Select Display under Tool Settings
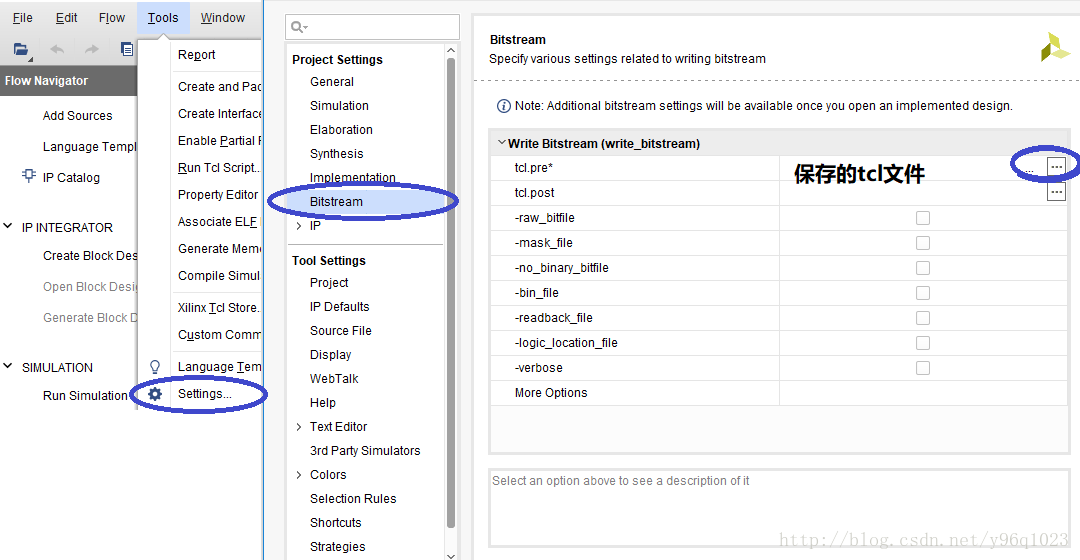The image size is (1080, 560). click(x=331, y=355)
